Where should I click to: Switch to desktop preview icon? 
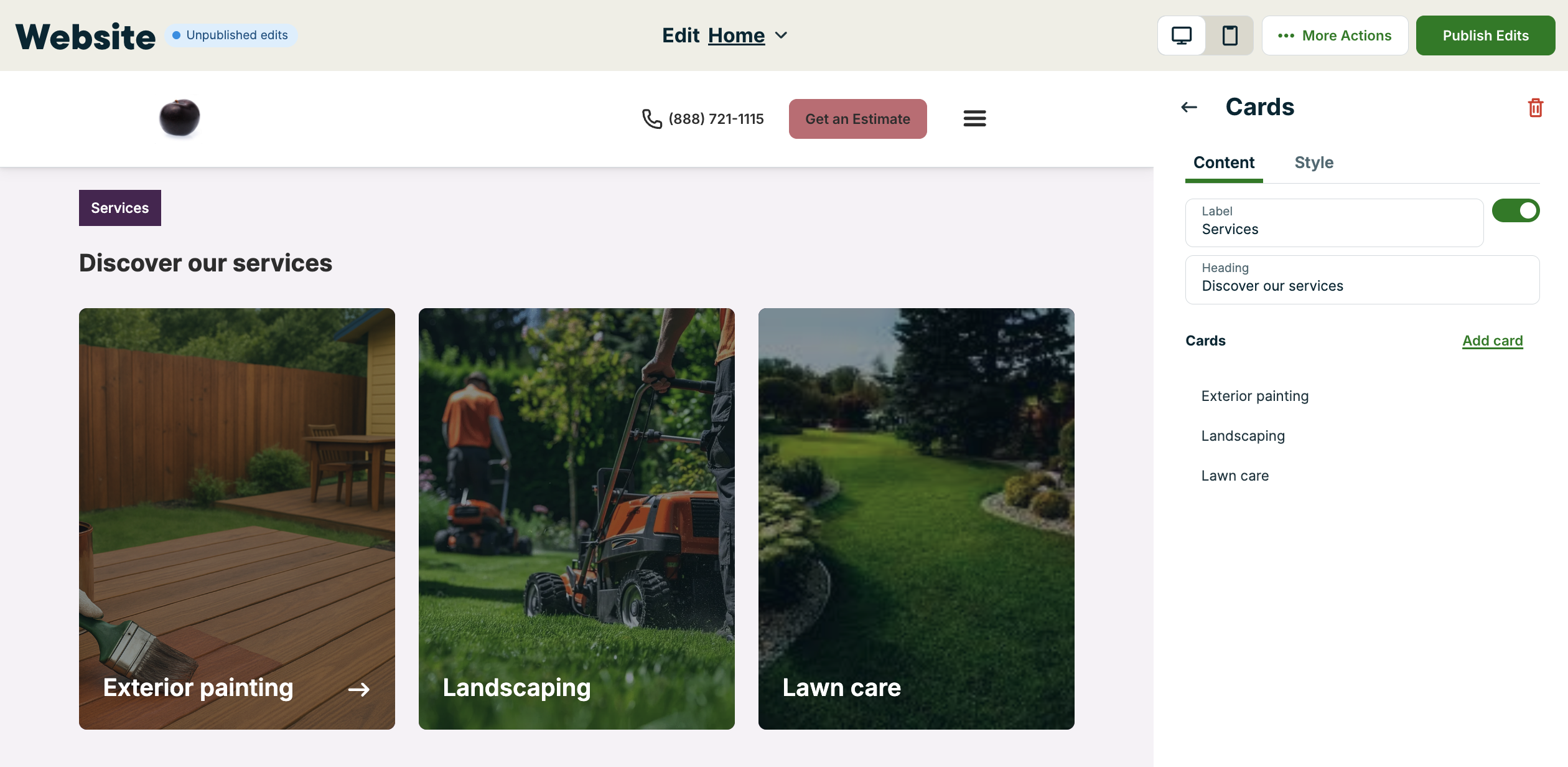point(1181,35)
